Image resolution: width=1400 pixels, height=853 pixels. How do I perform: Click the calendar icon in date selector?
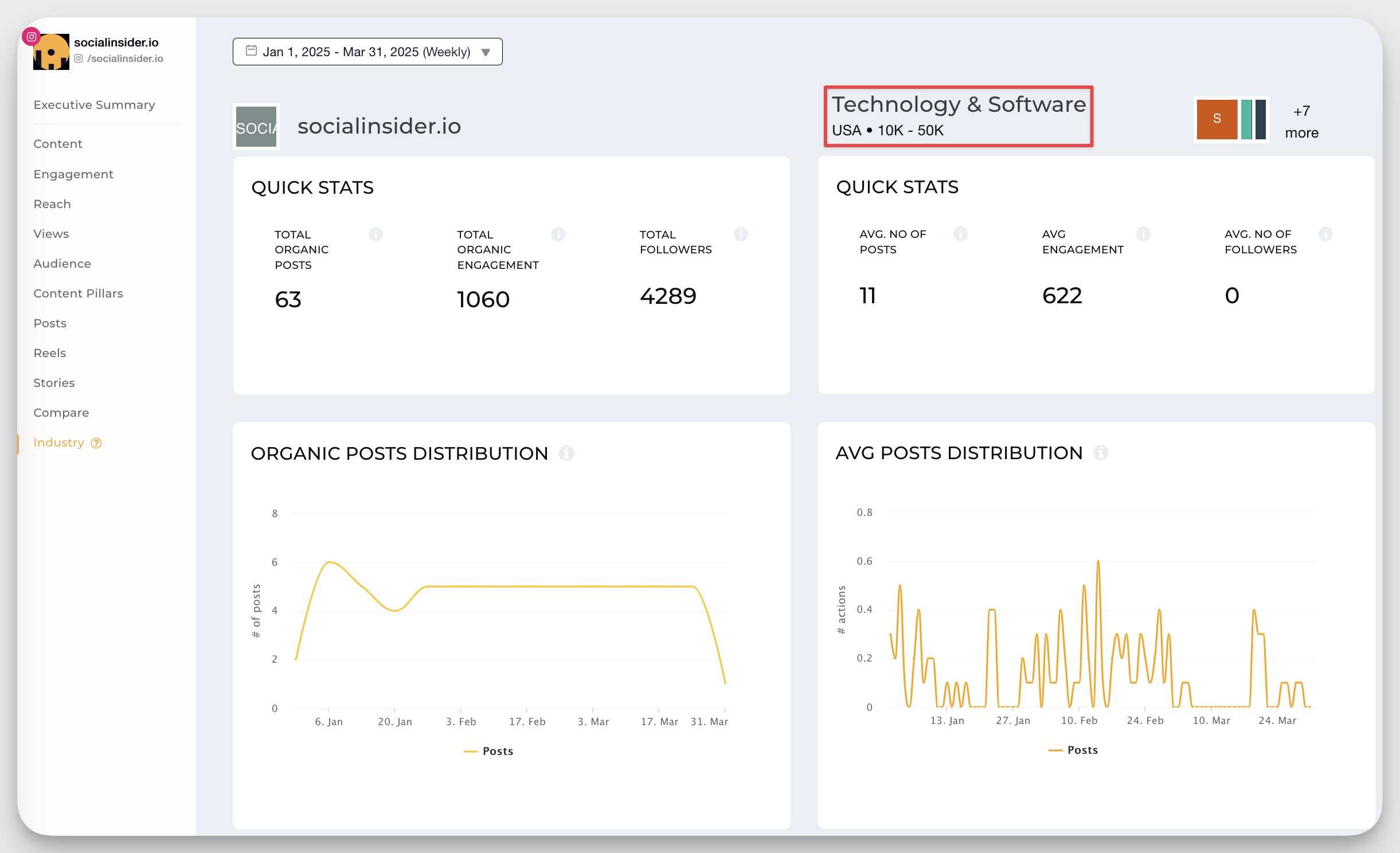click(251, 51)
